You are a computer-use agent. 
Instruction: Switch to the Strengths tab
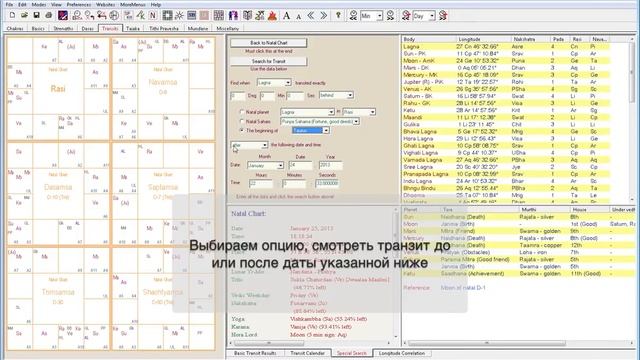pyautogui.click(x=63, y=28)
